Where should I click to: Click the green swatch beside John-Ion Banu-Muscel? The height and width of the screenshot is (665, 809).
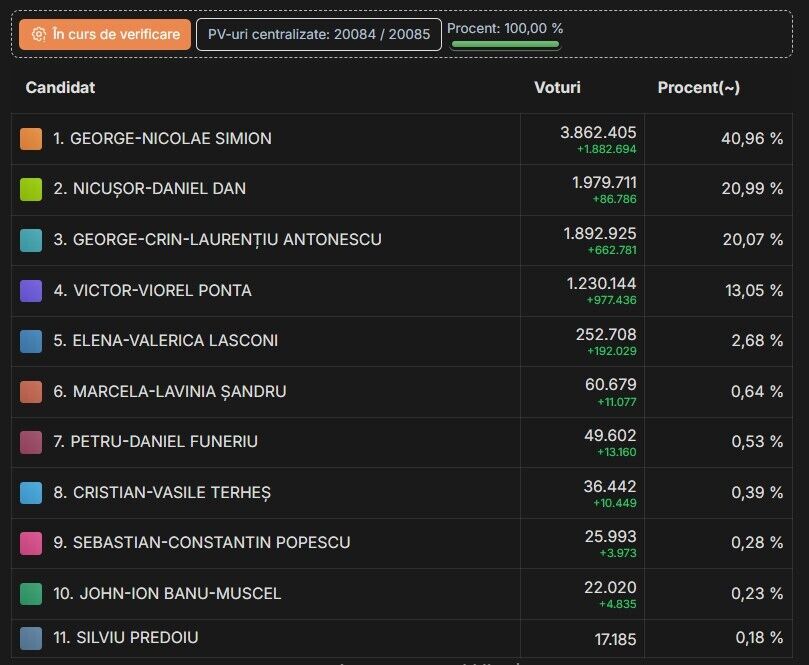click(x=31, y=594)
